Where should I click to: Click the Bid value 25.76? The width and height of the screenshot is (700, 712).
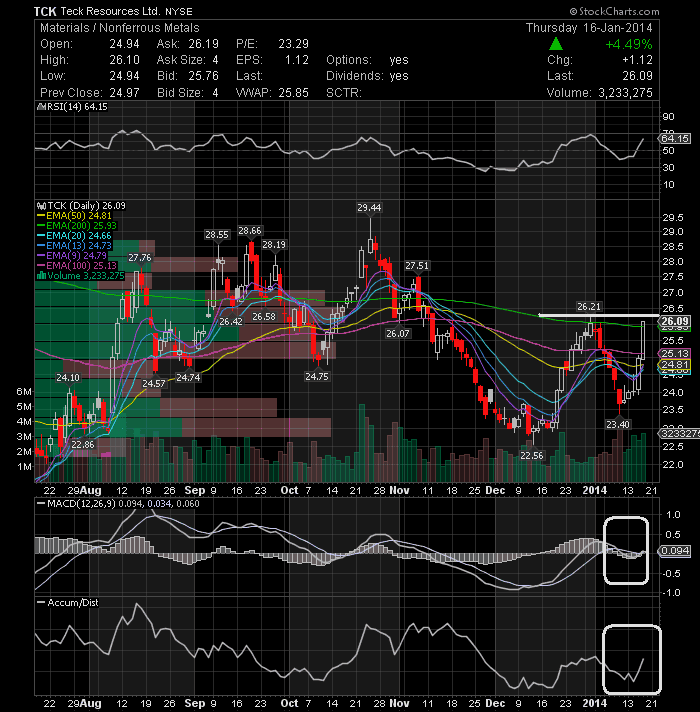point(203,76)
